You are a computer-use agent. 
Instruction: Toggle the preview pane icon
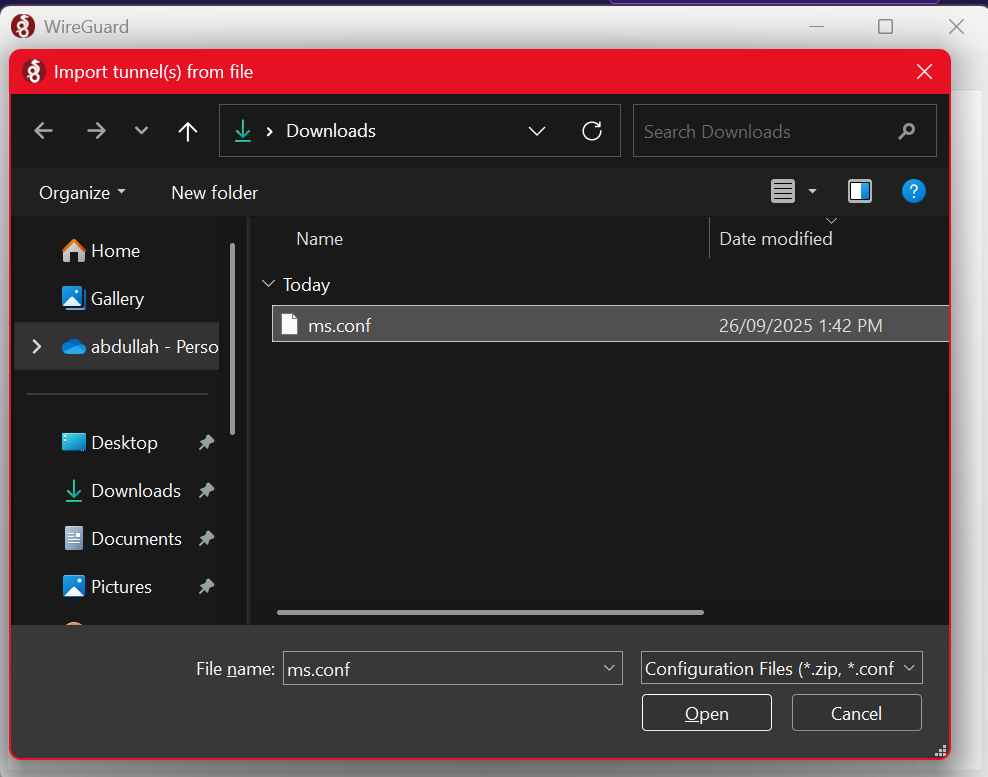tap(859, 191)
